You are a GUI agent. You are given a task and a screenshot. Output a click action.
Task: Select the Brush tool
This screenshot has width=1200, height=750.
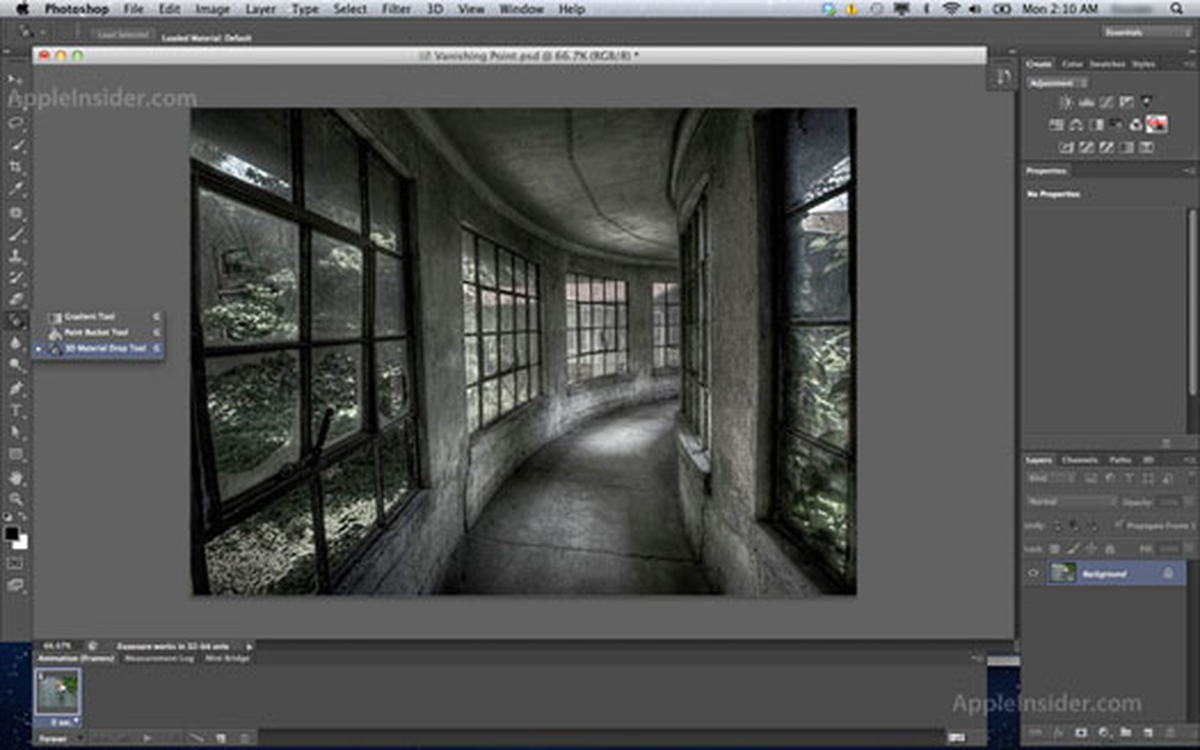point(16,235)
